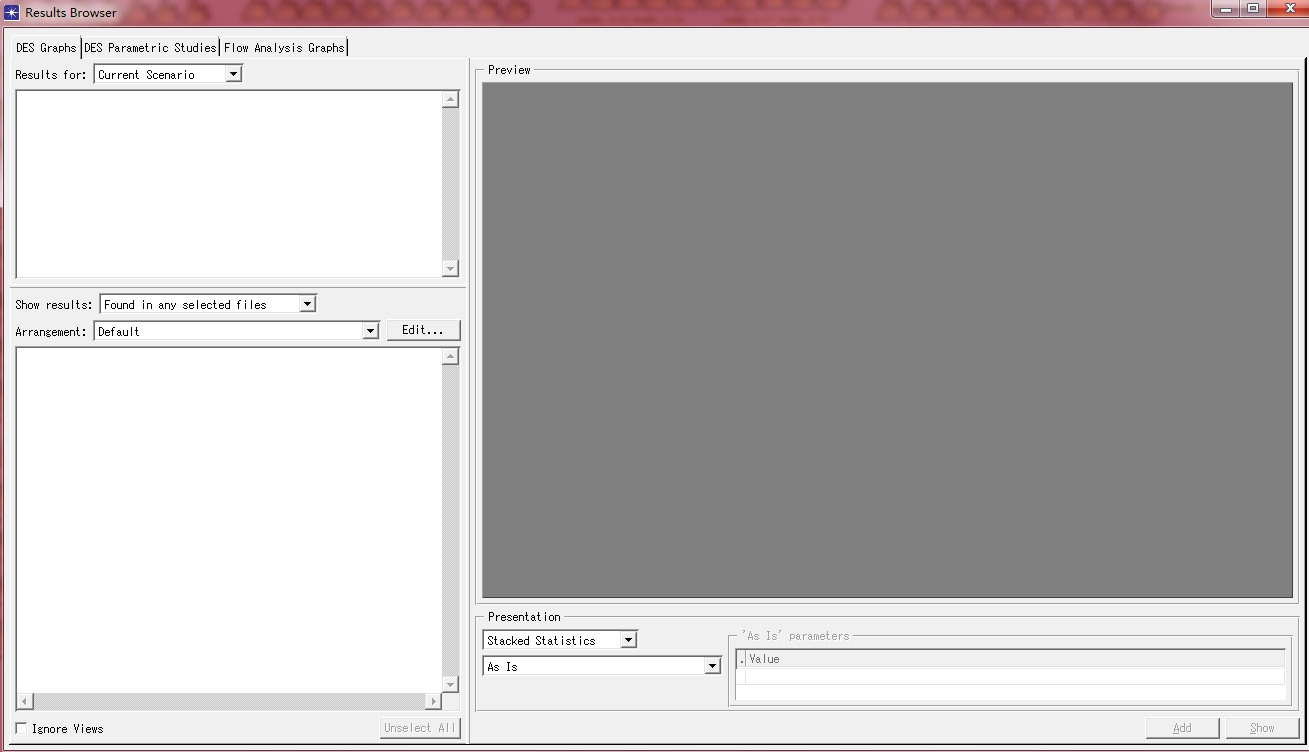Minimize the Results Browser window
Screen dimensions: 1309x752
coord(1225,8)
